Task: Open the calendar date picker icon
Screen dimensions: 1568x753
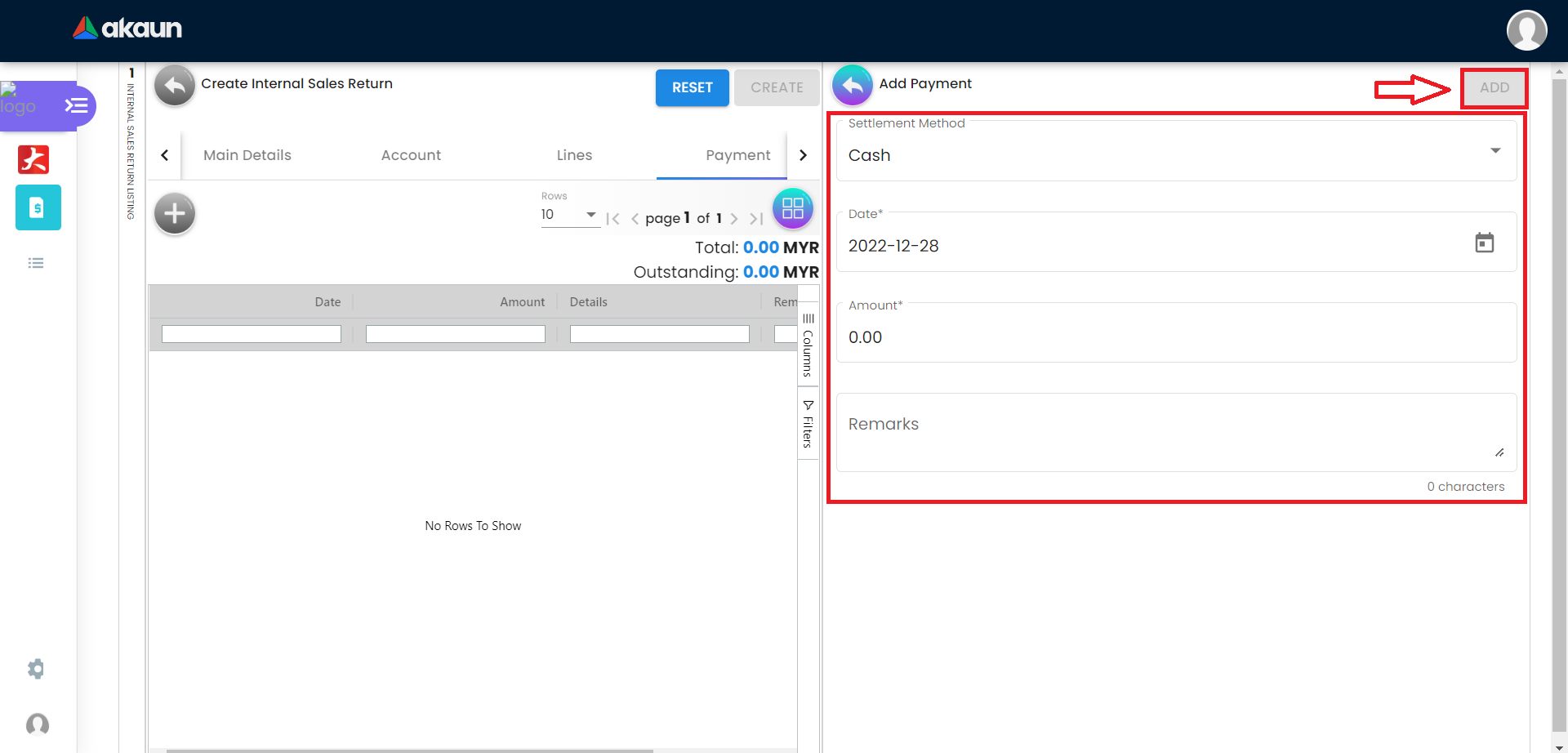Action: tap(1484, 243)
